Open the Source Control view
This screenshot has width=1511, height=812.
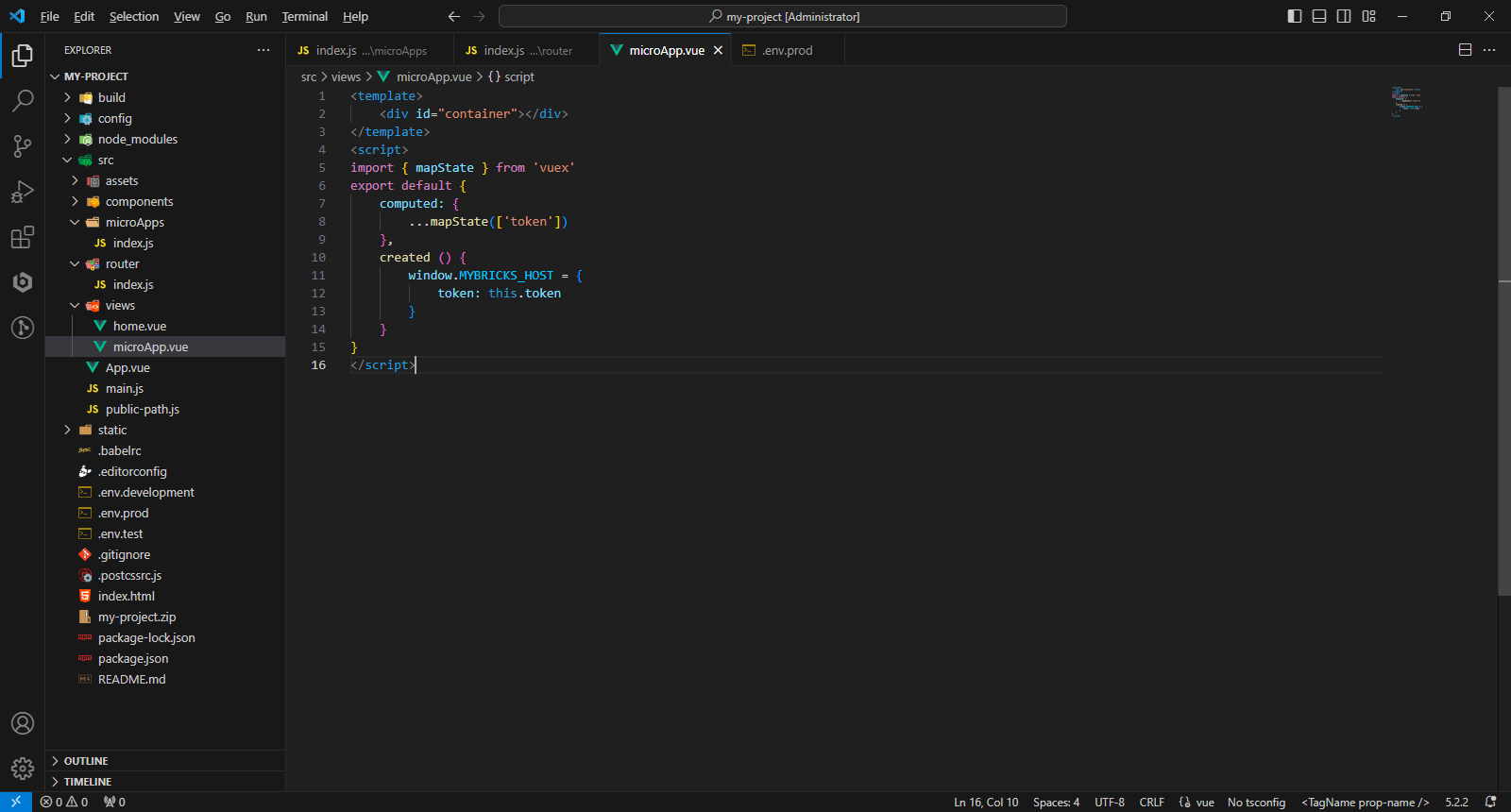click(x=23, y=146)
